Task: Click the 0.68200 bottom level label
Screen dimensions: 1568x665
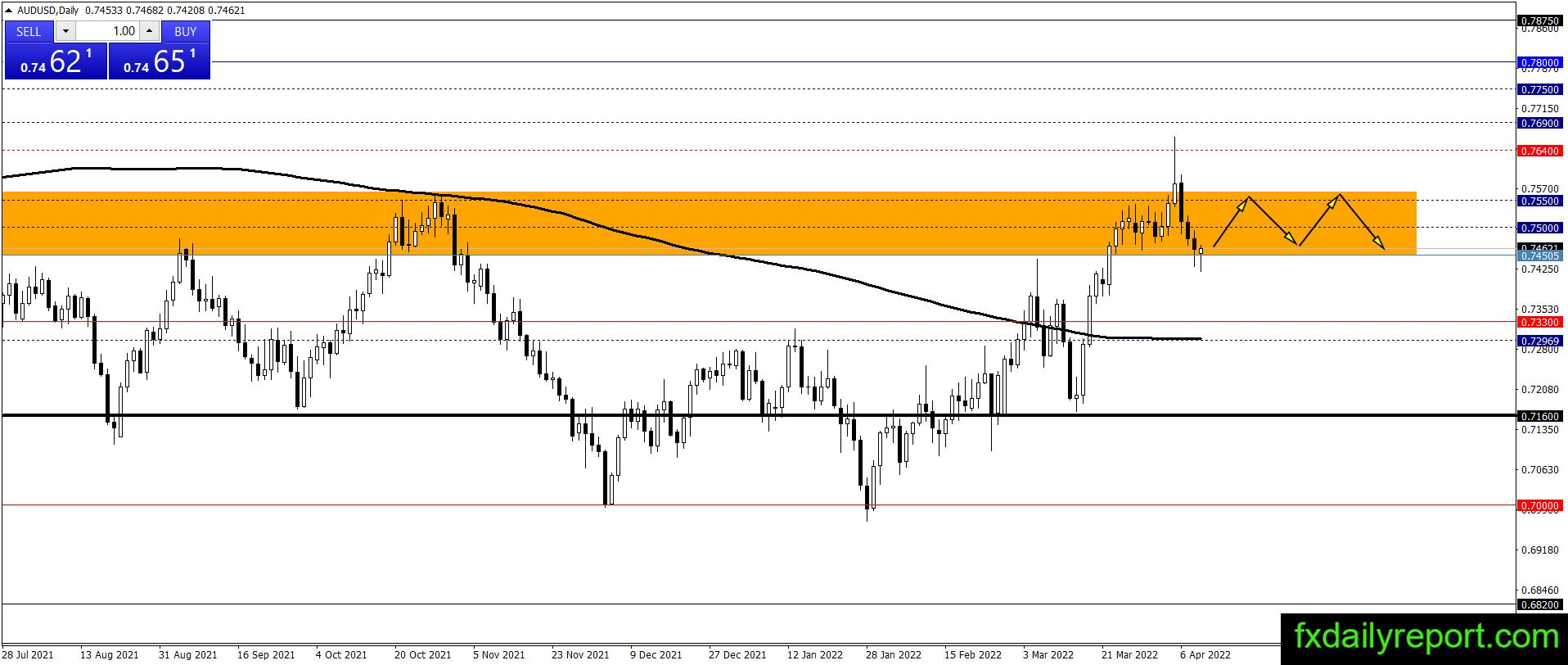Action: [x=1539, y=604]
